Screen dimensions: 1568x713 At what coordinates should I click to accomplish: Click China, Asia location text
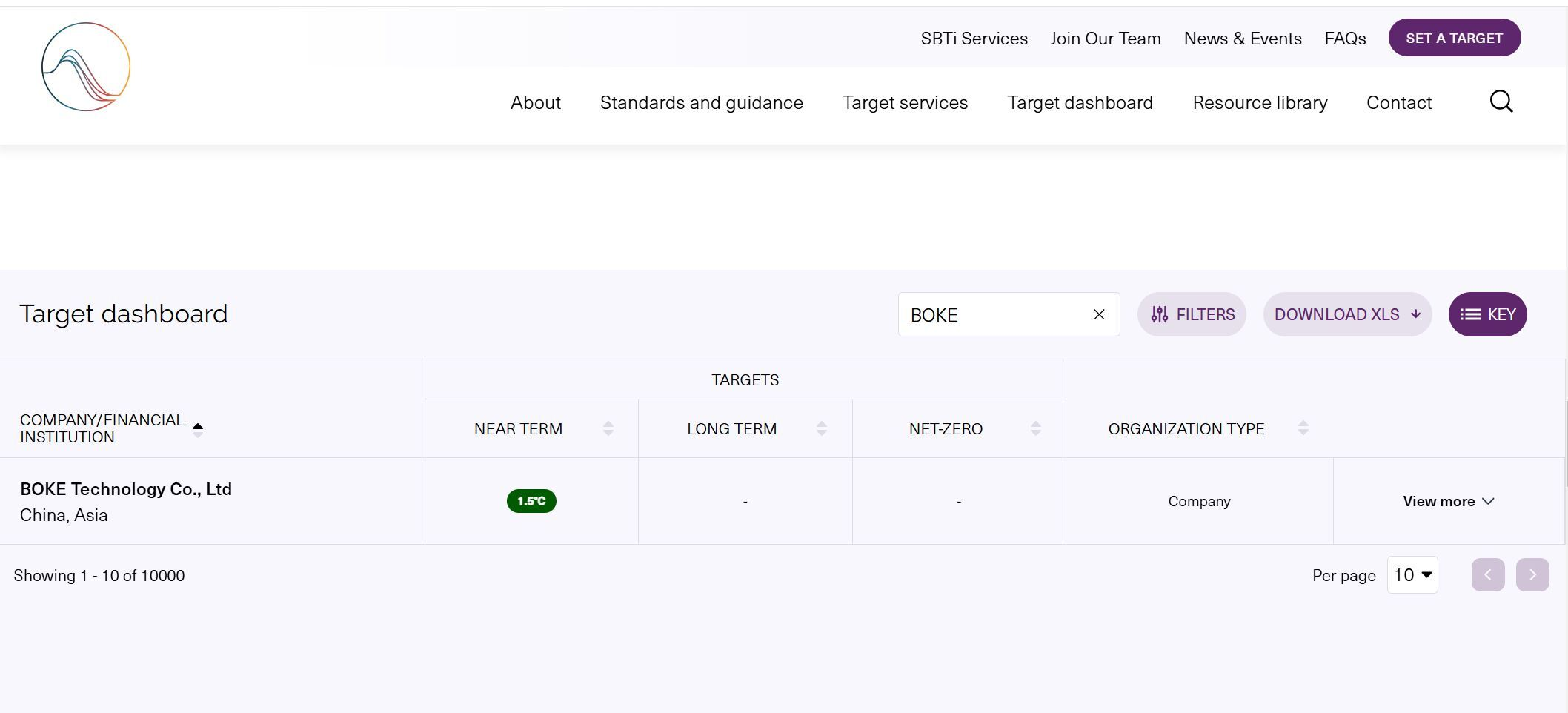pyautogui.click(x=64, y=515)
